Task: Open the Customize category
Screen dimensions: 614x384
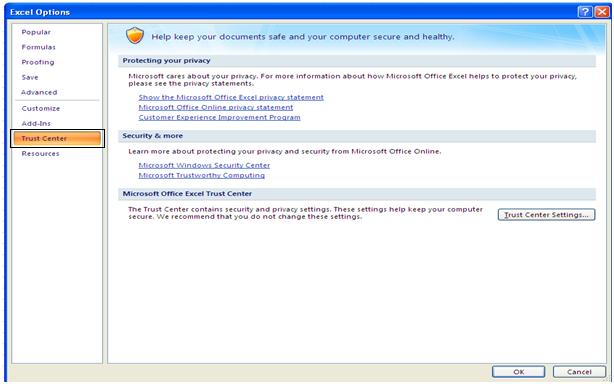Action: (x=41, y=108)
